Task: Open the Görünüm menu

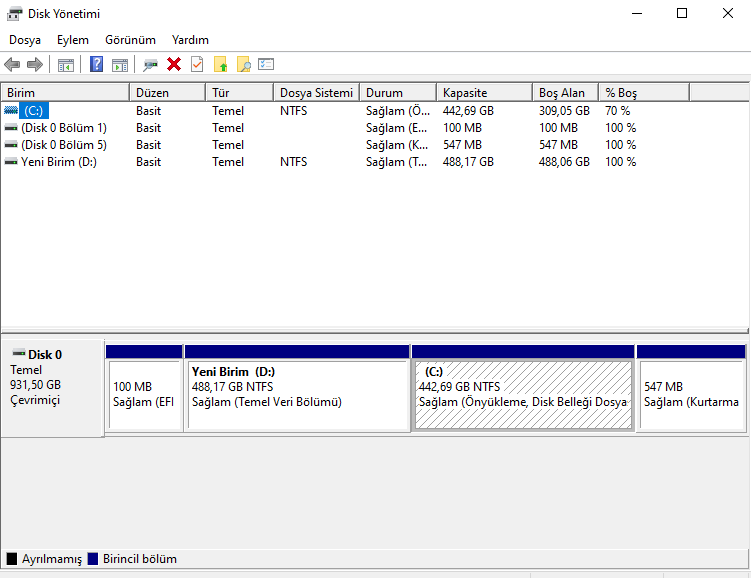Action: pos(130,40)
